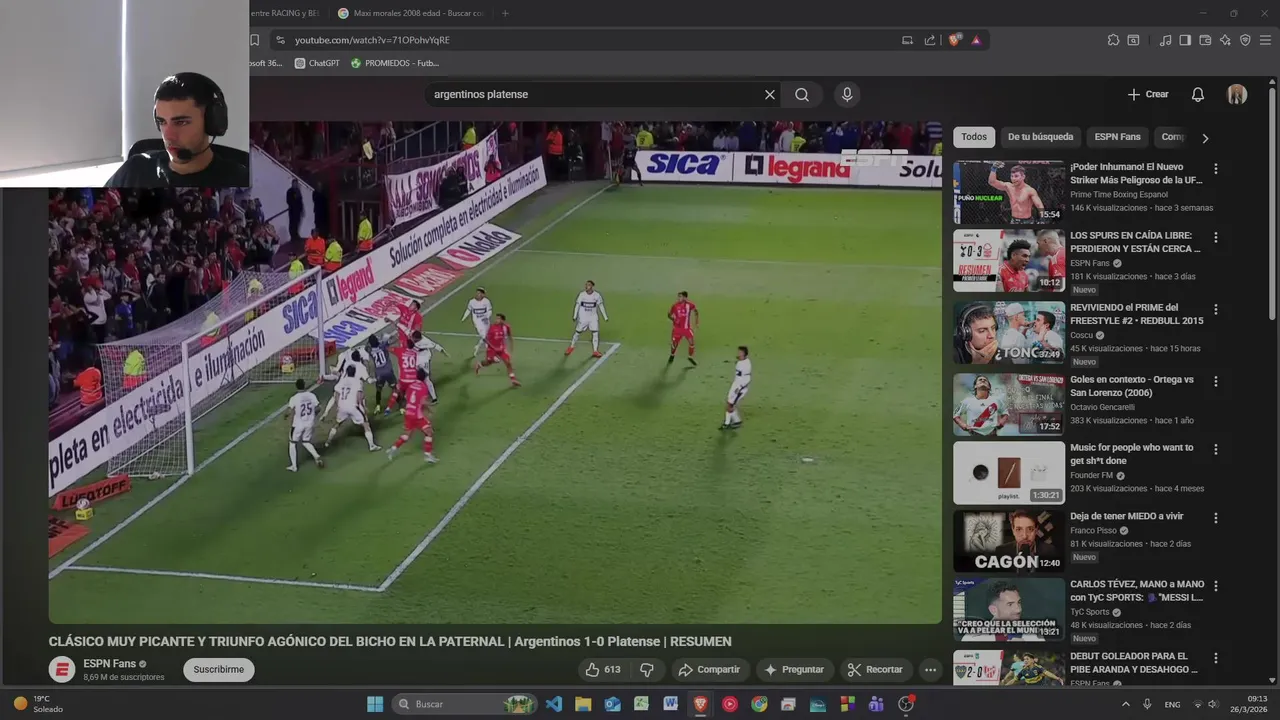
Task: Select the 'De tu búsqueda' filter chip
Action: click(x=1040, y=137)
